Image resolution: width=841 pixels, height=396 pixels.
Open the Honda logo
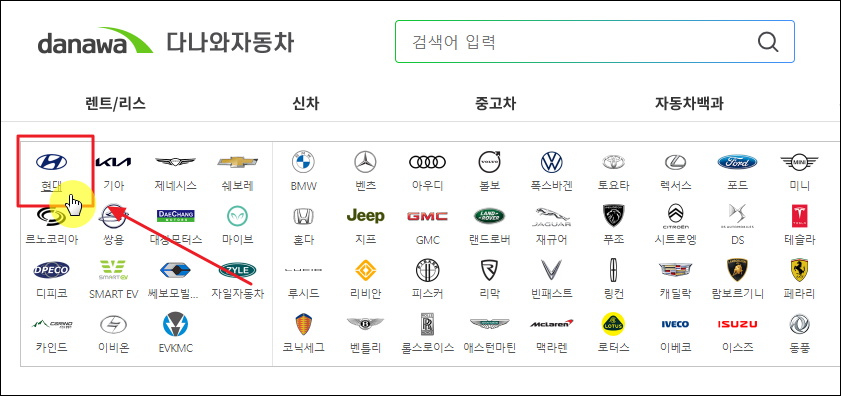tap(304, 216)
